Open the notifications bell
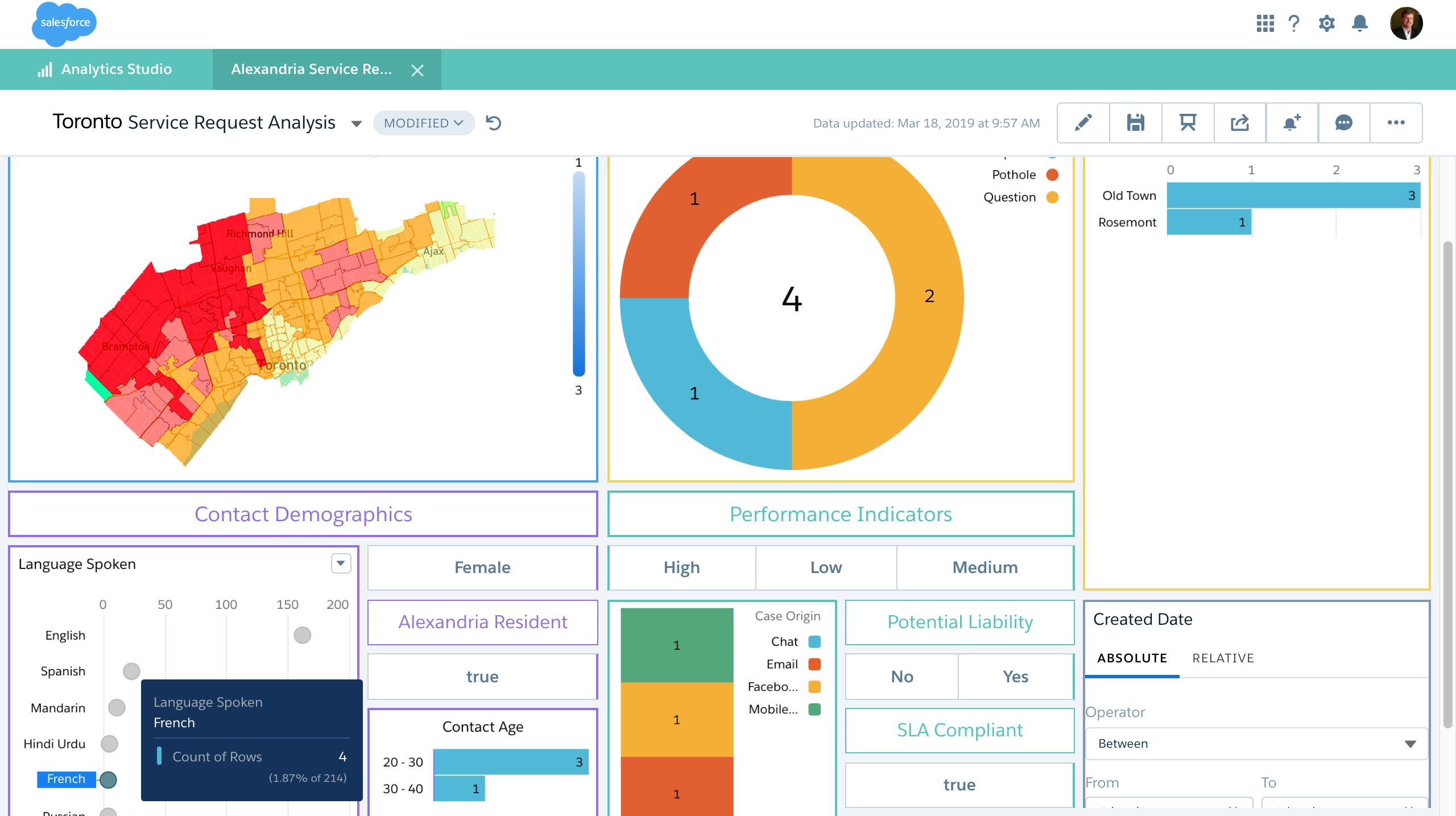Screen dimensions: 1456x816 click(x=1360, y=23)
